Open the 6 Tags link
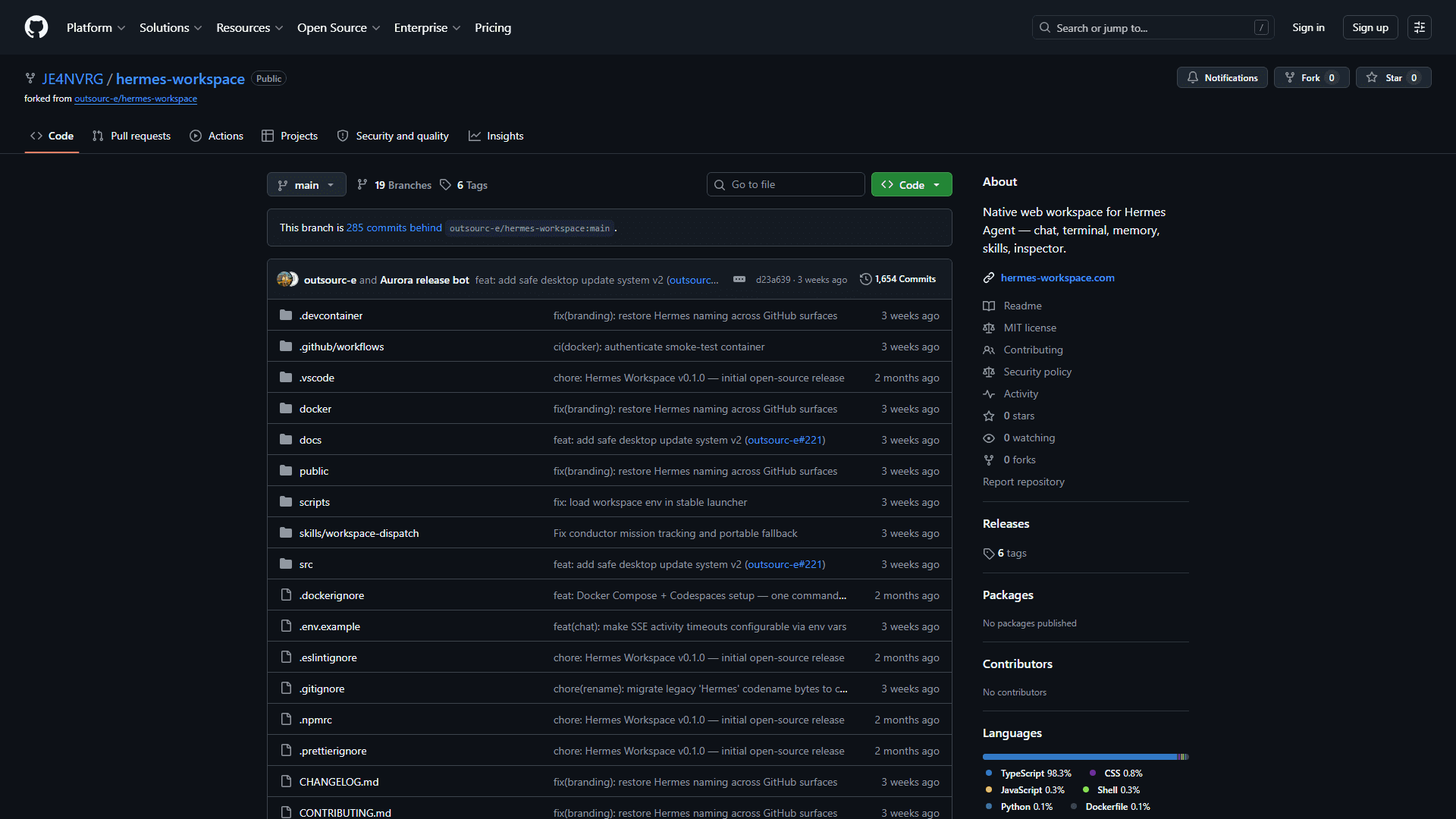The image size is (1456, 819). [x=463, y=185]
